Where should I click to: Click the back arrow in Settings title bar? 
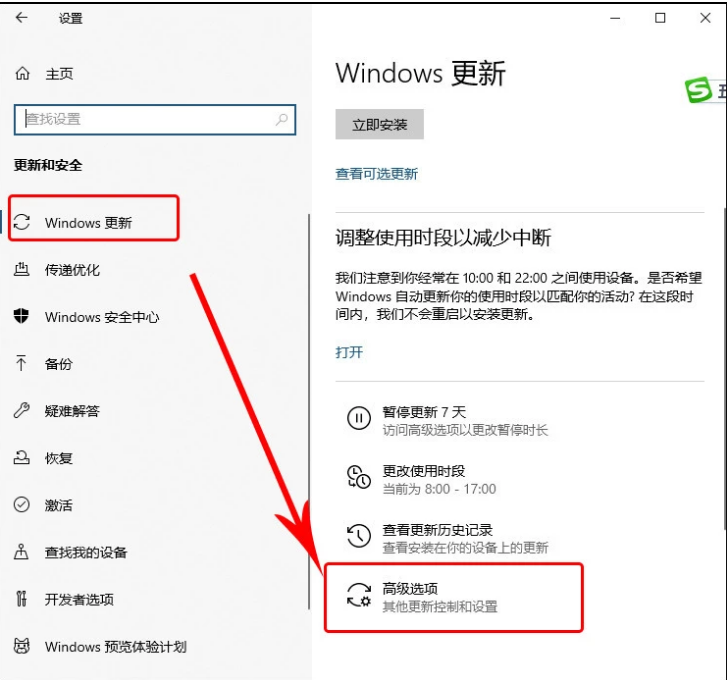click(22, 18)
